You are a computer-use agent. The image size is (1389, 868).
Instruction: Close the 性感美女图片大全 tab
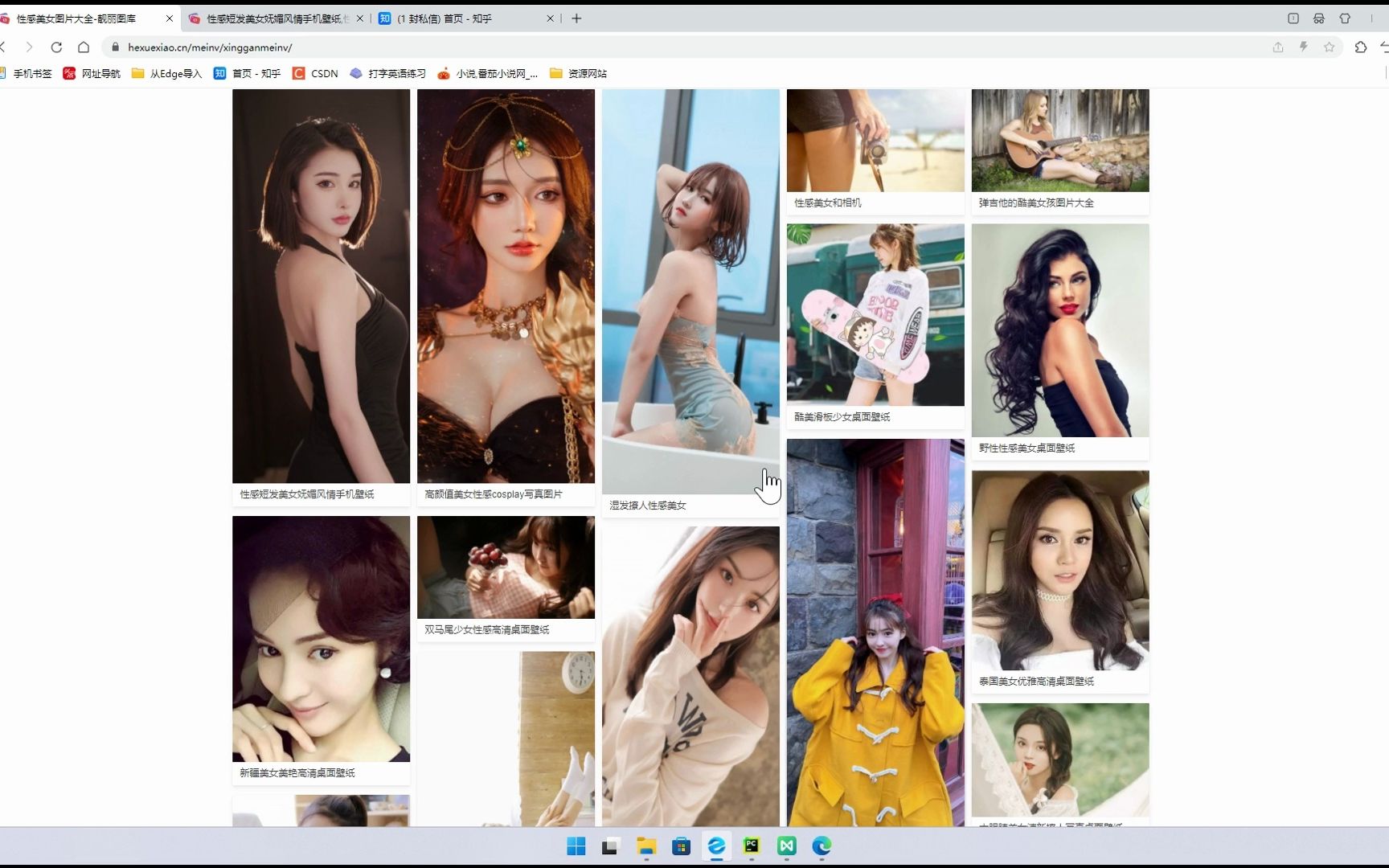(170, 18)
